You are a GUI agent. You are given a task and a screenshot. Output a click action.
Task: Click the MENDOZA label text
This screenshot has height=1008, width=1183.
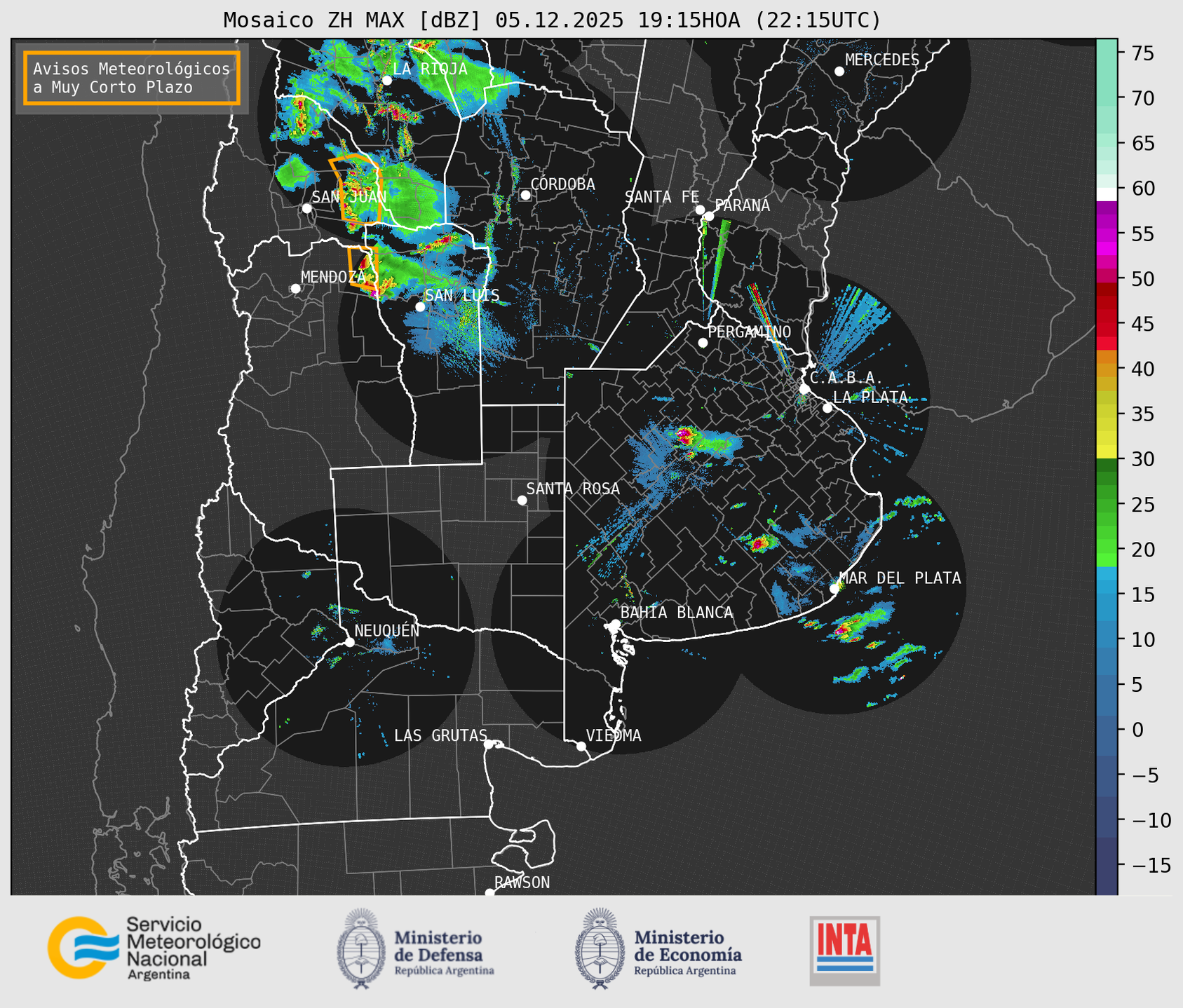[x=333, y=278]
